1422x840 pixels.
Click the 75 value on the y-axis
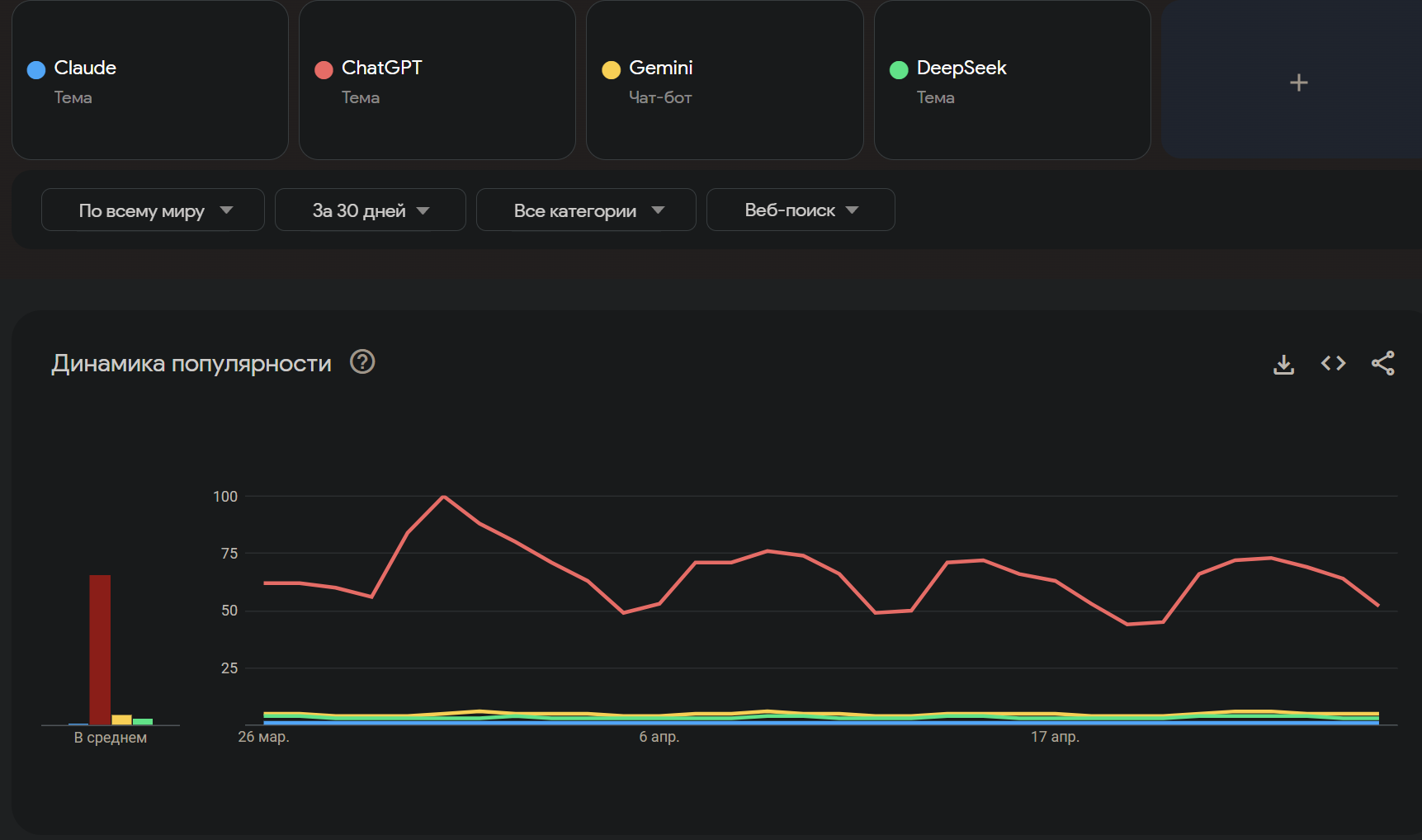tap(229, 554)
